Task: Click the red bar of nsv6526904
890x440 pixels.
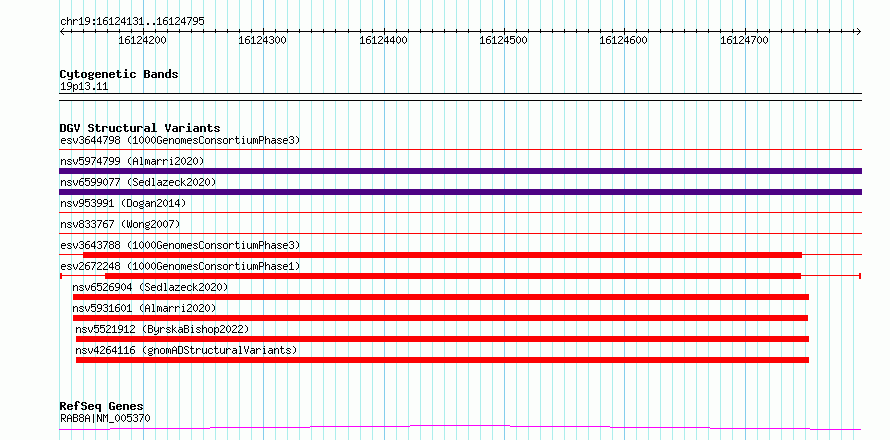Action: 440,297
